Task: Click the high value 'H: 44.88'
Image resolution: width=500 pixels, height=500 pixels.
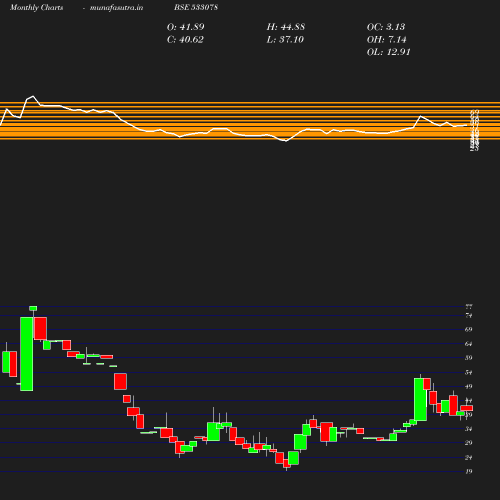Action: [286, 27]
